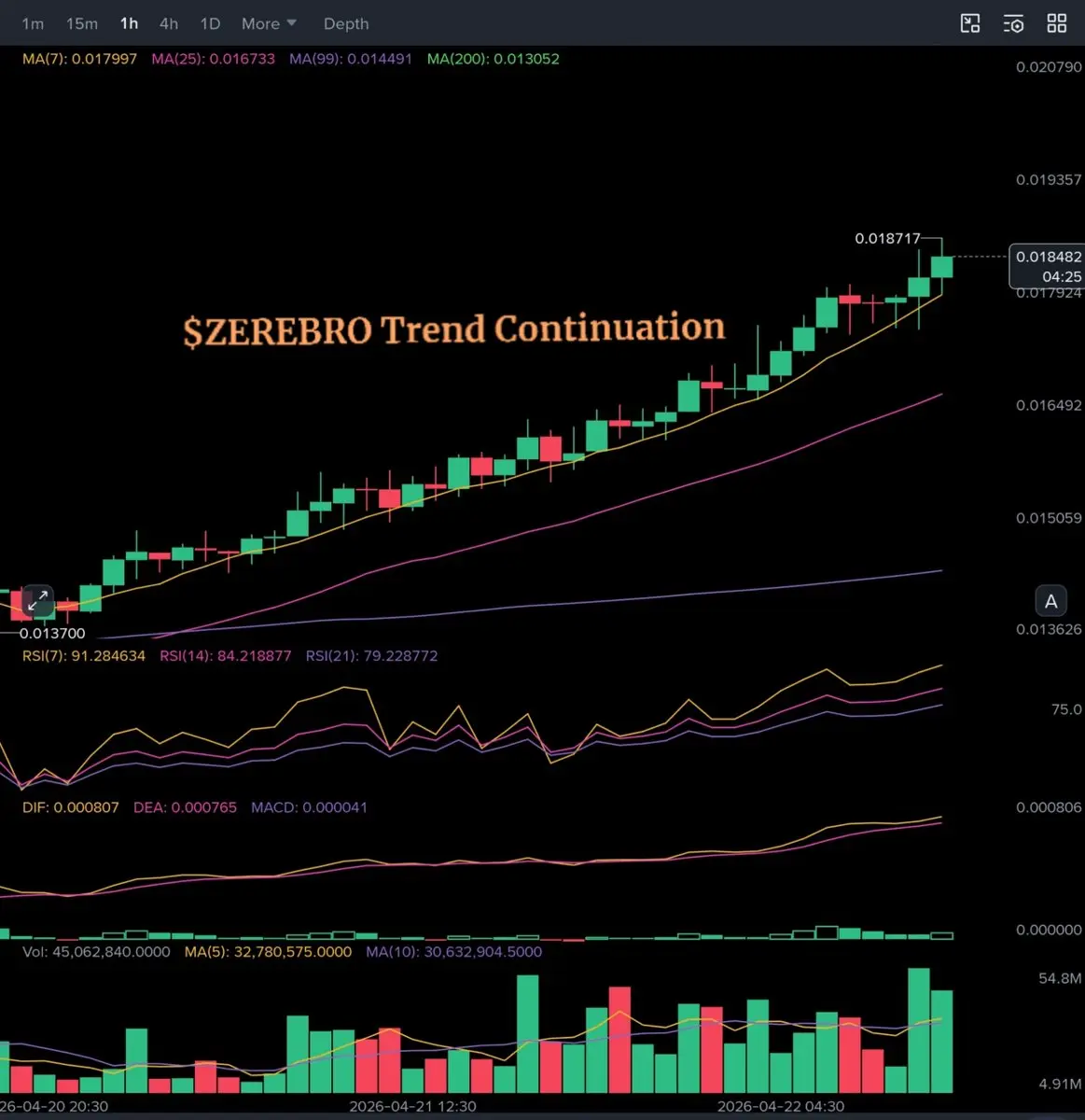
Task: Click the 0.015059 price axis value
Action: [1049, 518]
